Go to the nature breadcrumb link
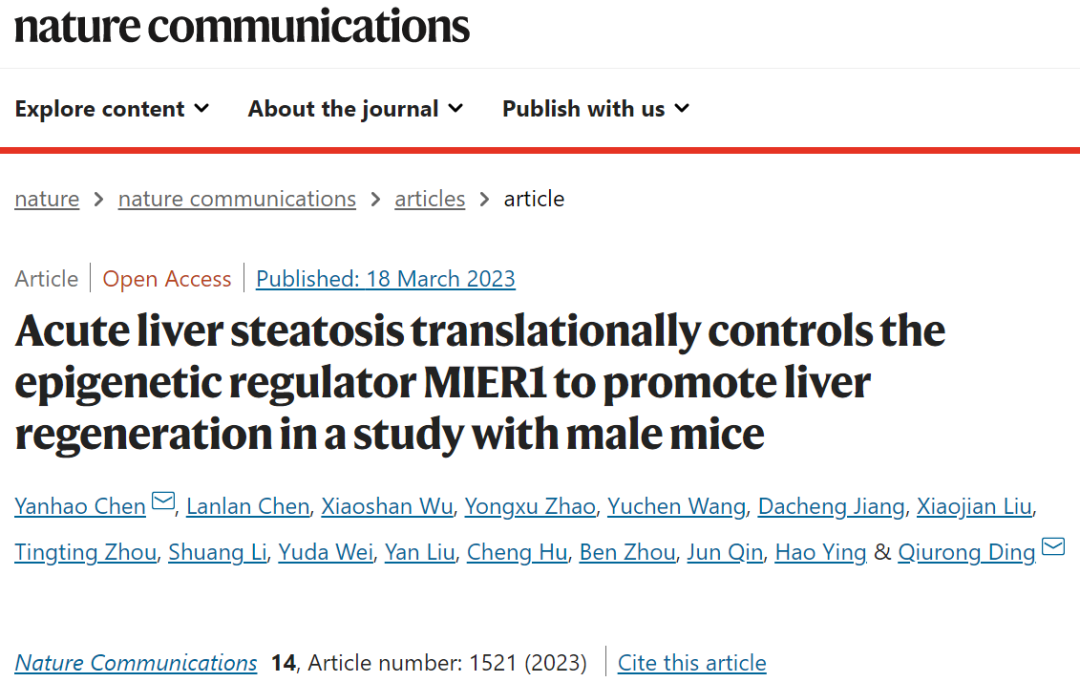This screenshot has width=1080, height=682. pyautogui.click(x=47, y=199)
